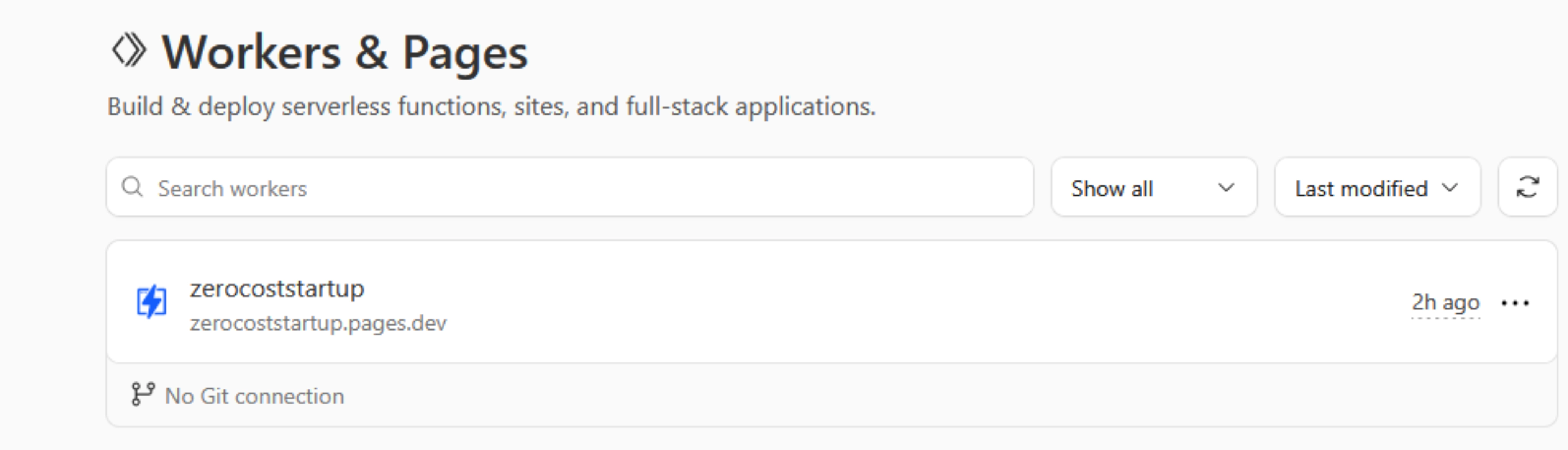Viewport: 1568px width, 450px height.
Task: Click the 2h ago timestamp
Action: click(1445, 302)
